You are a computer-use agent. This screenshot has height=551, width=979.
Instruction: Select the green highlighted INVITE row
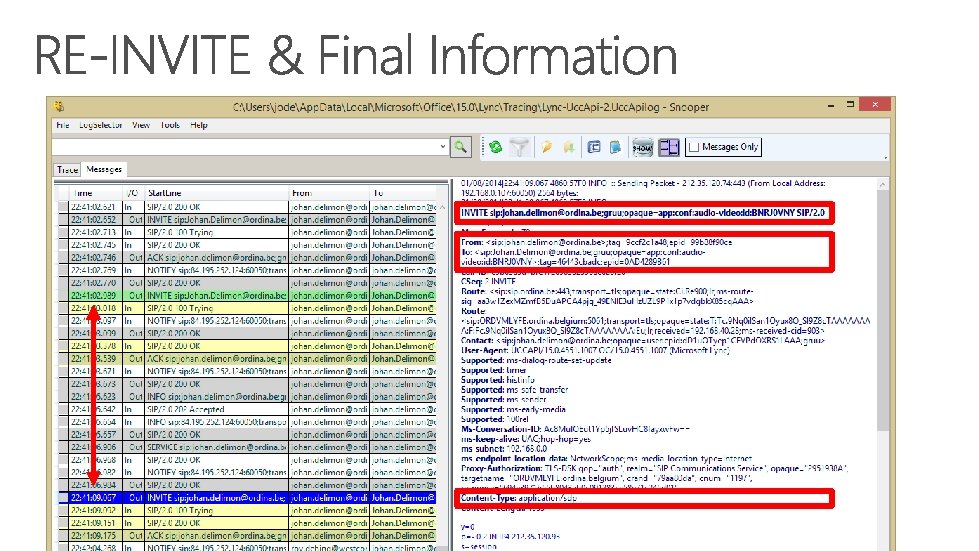[247, 296]
